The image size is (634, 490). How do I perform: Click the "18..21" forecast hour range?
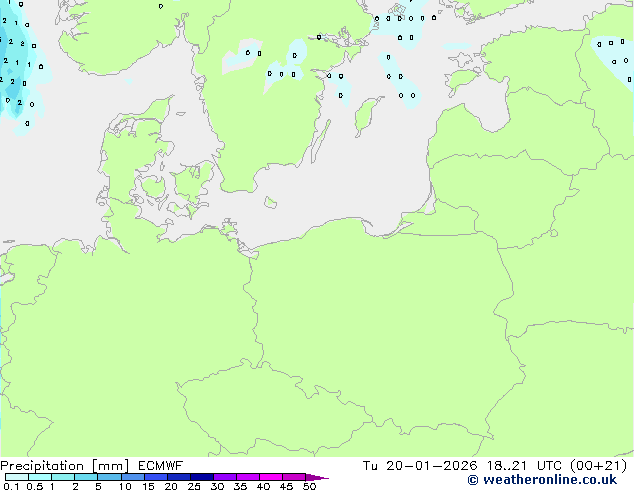click(507, 466)
